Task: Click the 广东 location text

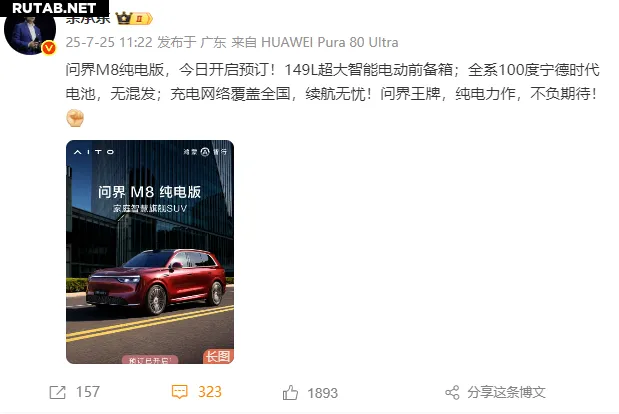Action: pyautogui.click(x=213, y=42)
